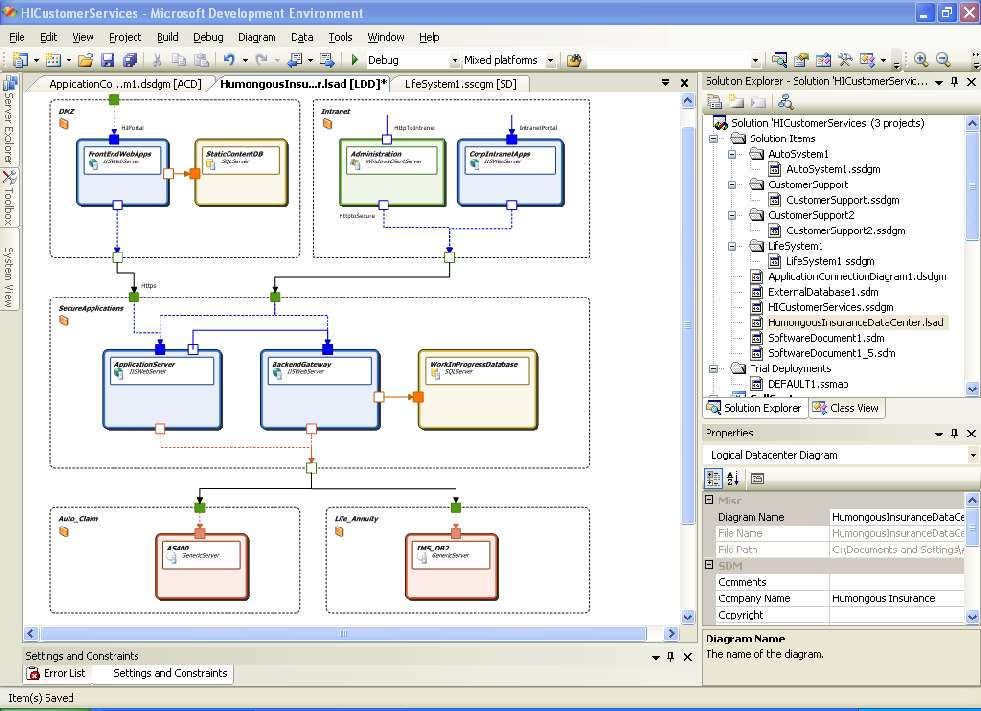Open the Properties Window toolbar icon
This screenshot has width=981, height=711.
coord(801,60)
